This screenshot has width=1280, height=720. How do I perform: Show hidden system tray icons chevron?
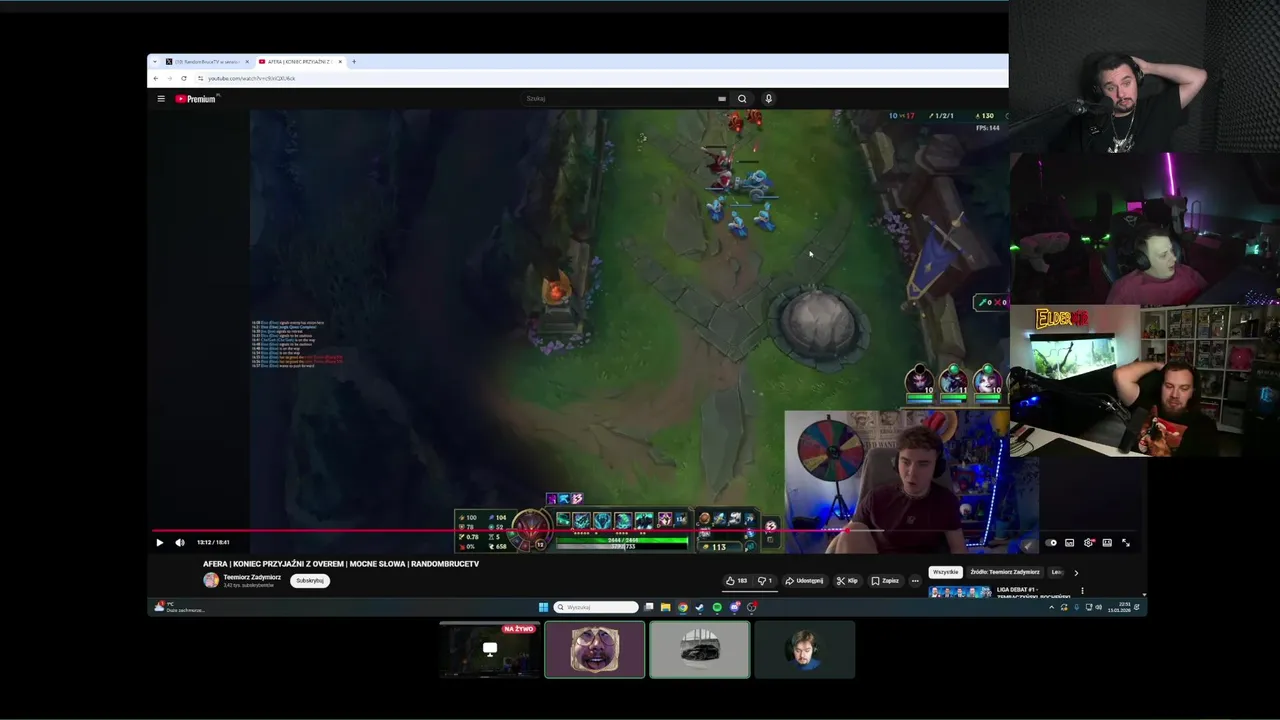[1051, 607]
